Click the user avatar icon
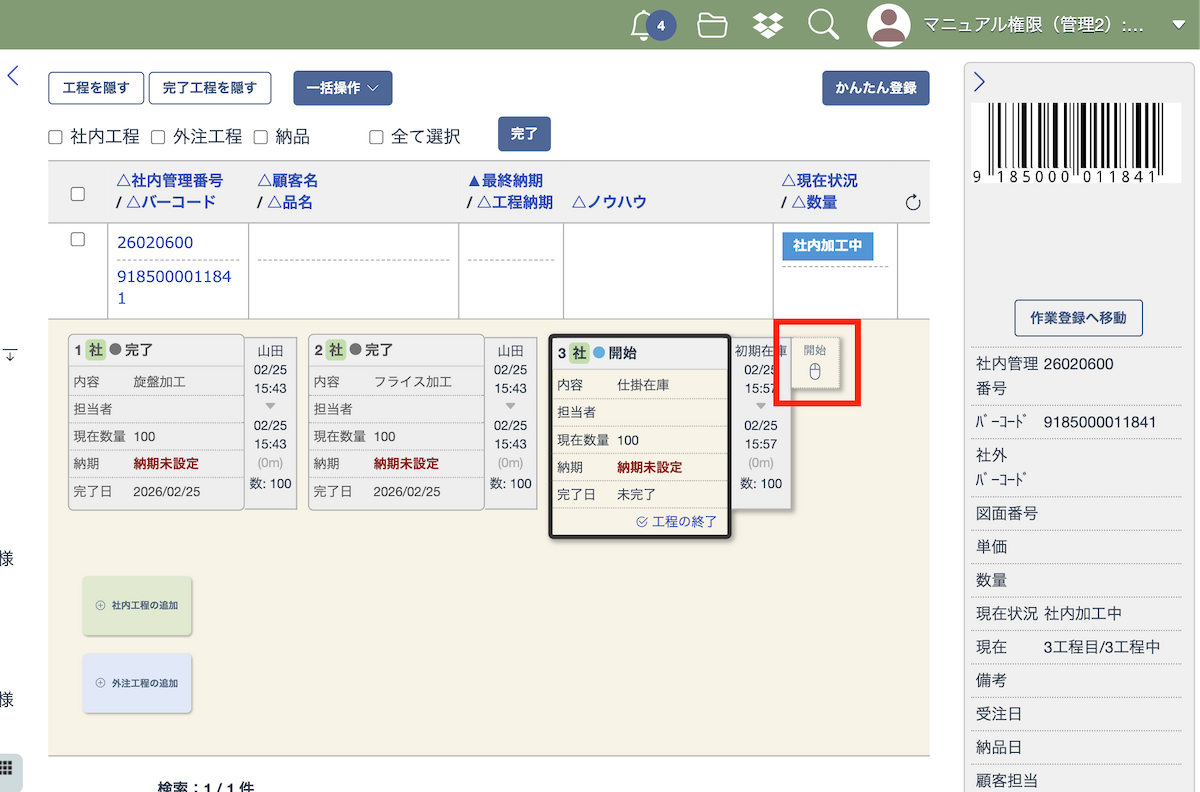The image size is (1200, 792). point(888,25)
